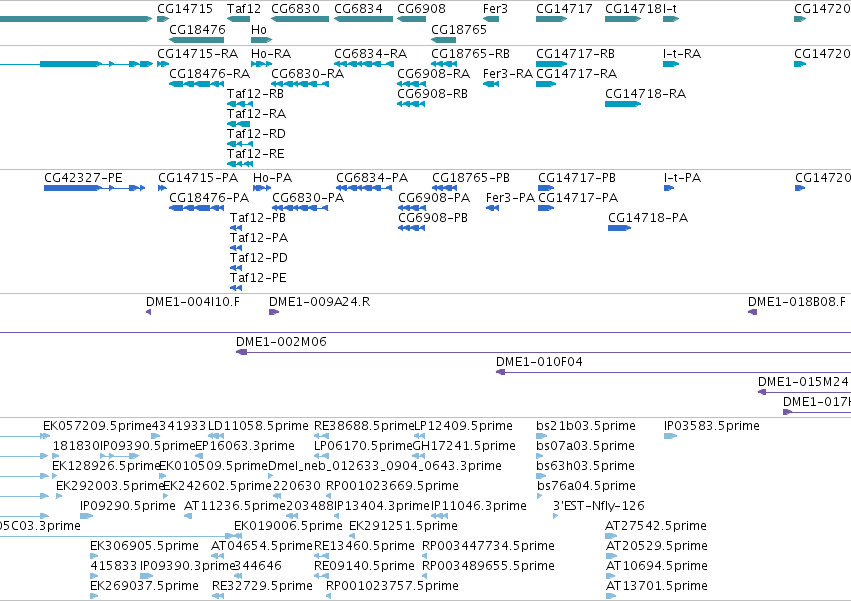Click the CG14717-RB transcript label
851x601 pixels.
point(575,54)
